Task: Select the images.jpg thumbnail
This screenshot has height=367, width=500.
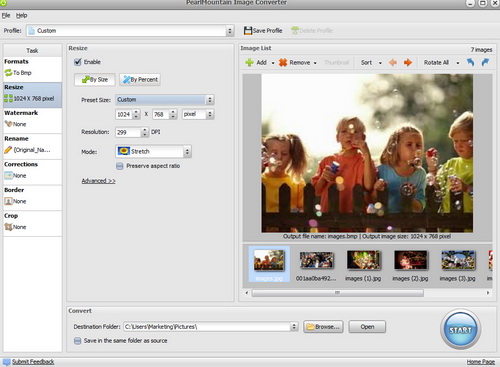Action: tap(269, 264)
